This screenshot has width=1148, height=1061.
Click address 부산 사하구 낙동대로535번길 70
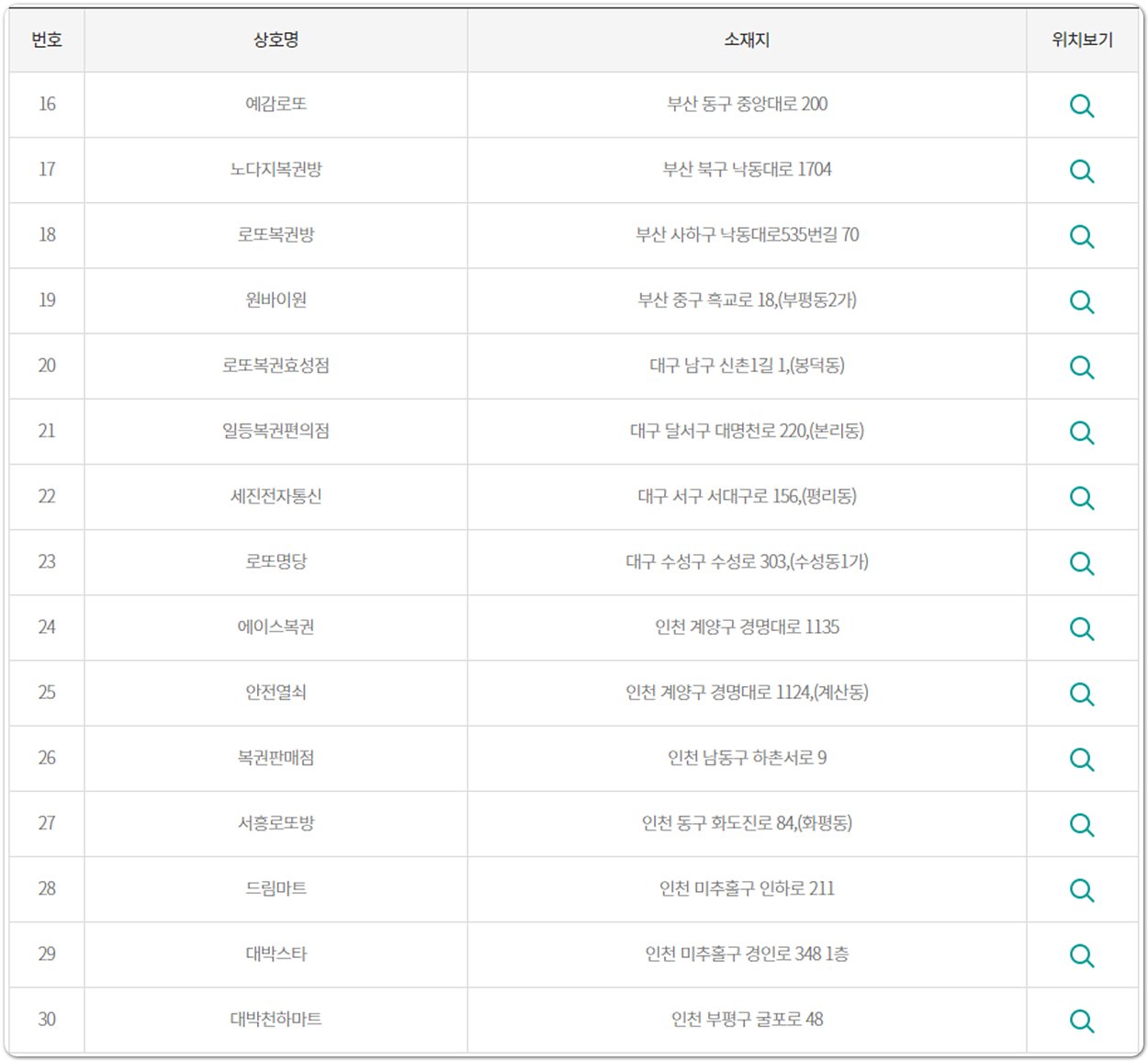pos(747,234)
